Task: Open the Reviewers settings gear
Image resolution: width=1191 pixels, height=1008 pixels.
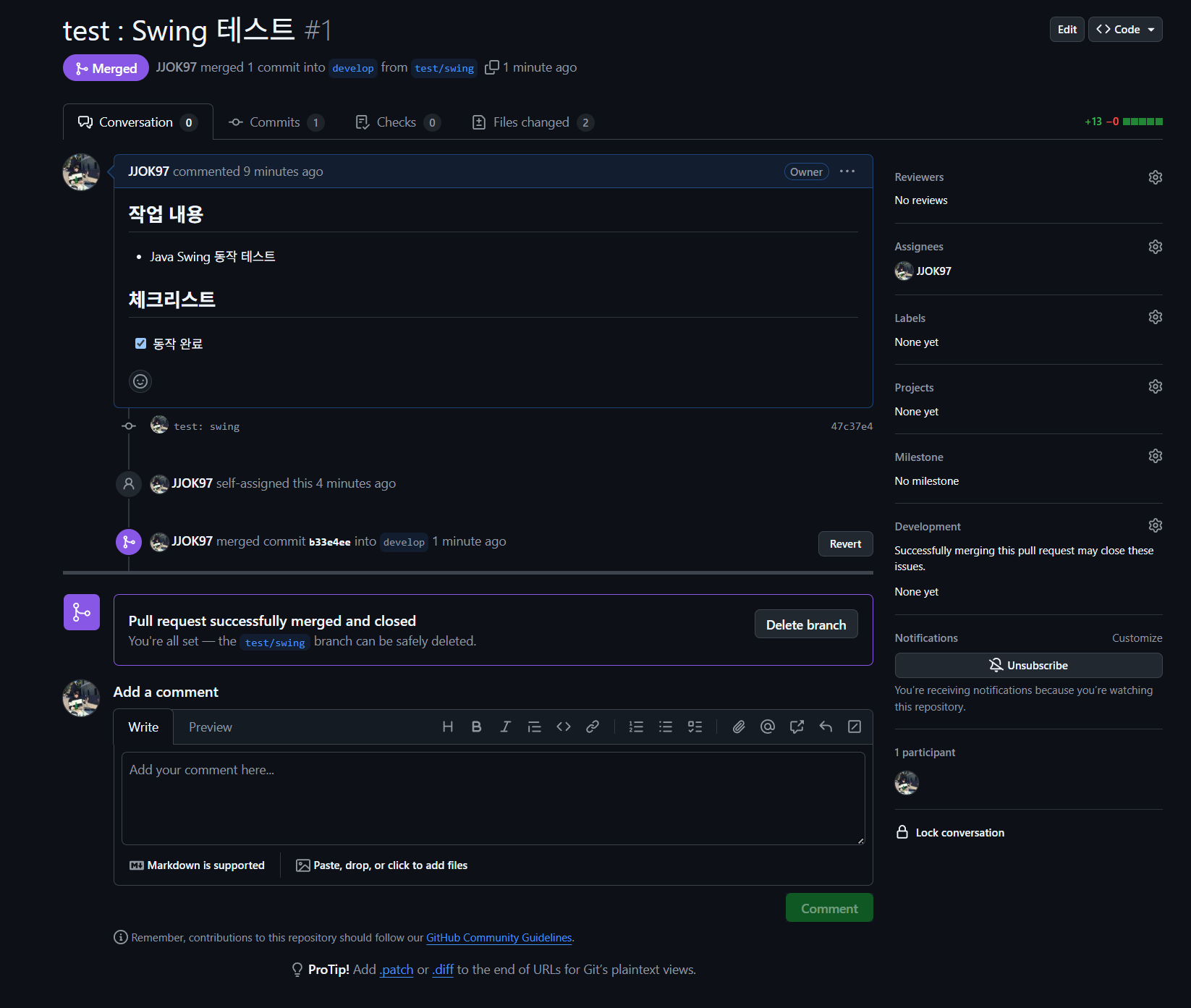Action: [x=1155, y=177]
